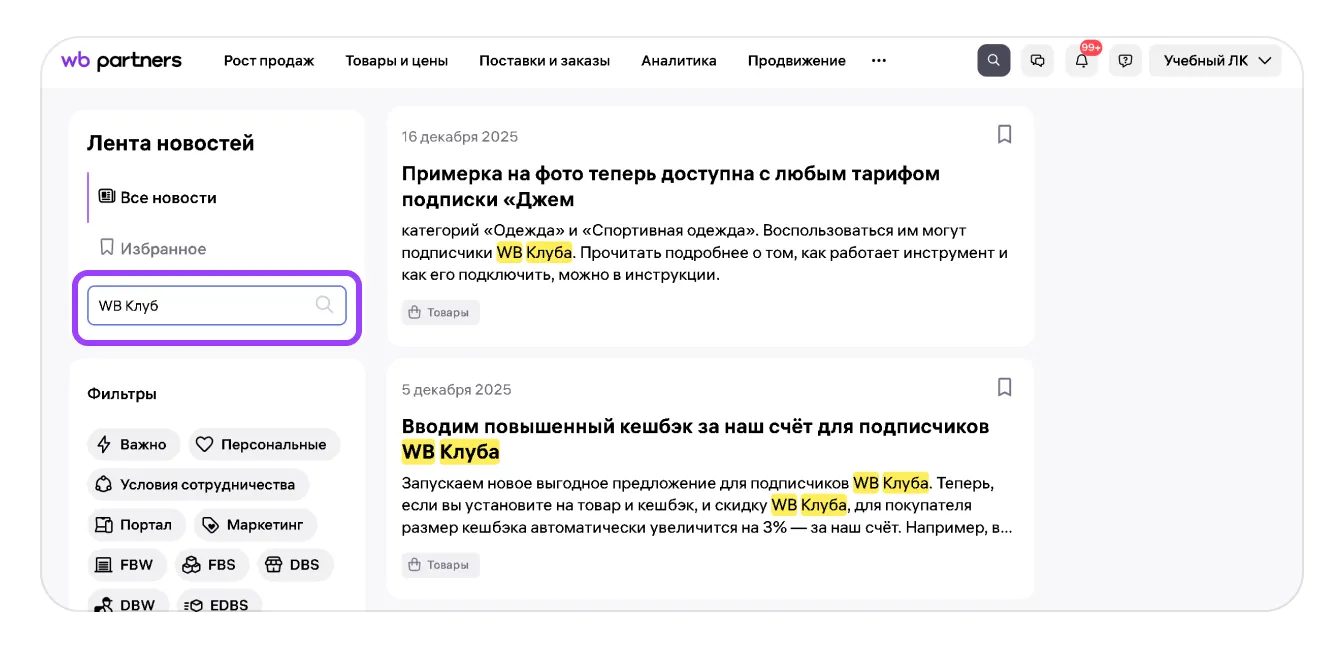Select the Условия сотрудничества filter
This screenshot has width=1344, height=648.
coord(197,485)
